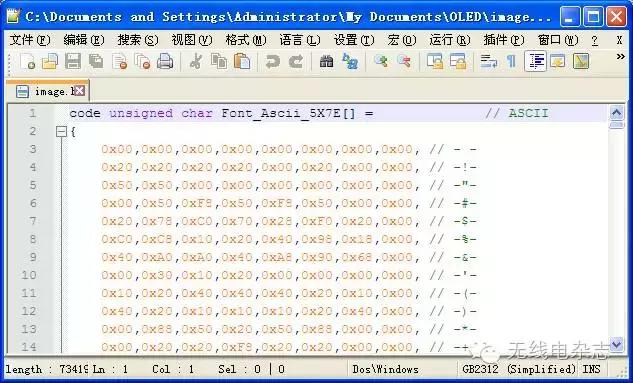Screen dimensions: 633x383
Task: Click the Open file folder icon
Action: (x=50, y=62)
